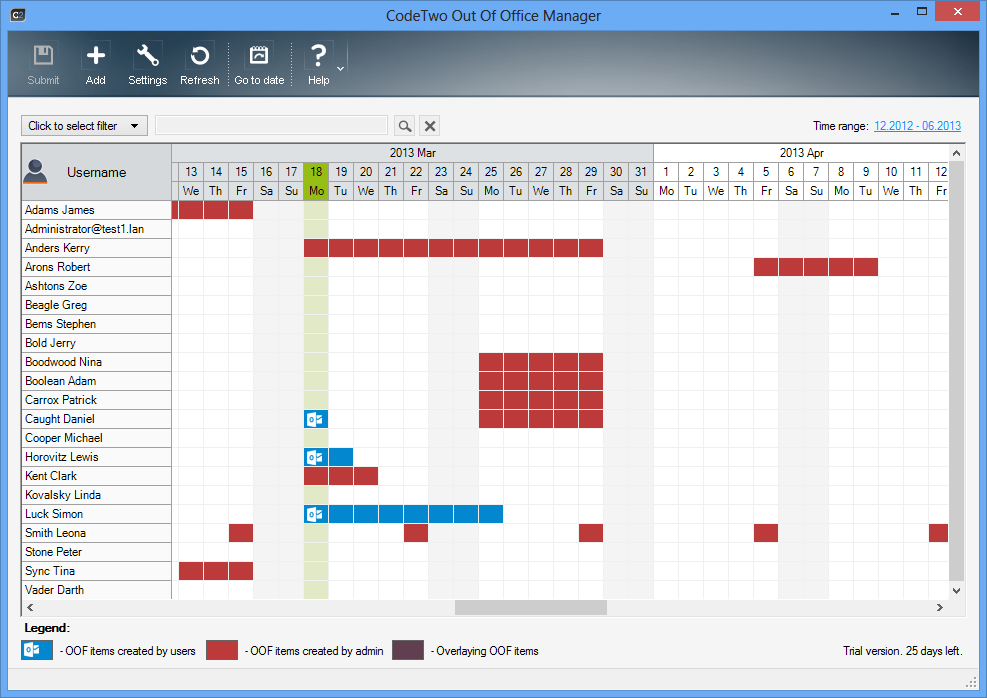
Task: Select user Smith Leona
Action: [96, 533]
